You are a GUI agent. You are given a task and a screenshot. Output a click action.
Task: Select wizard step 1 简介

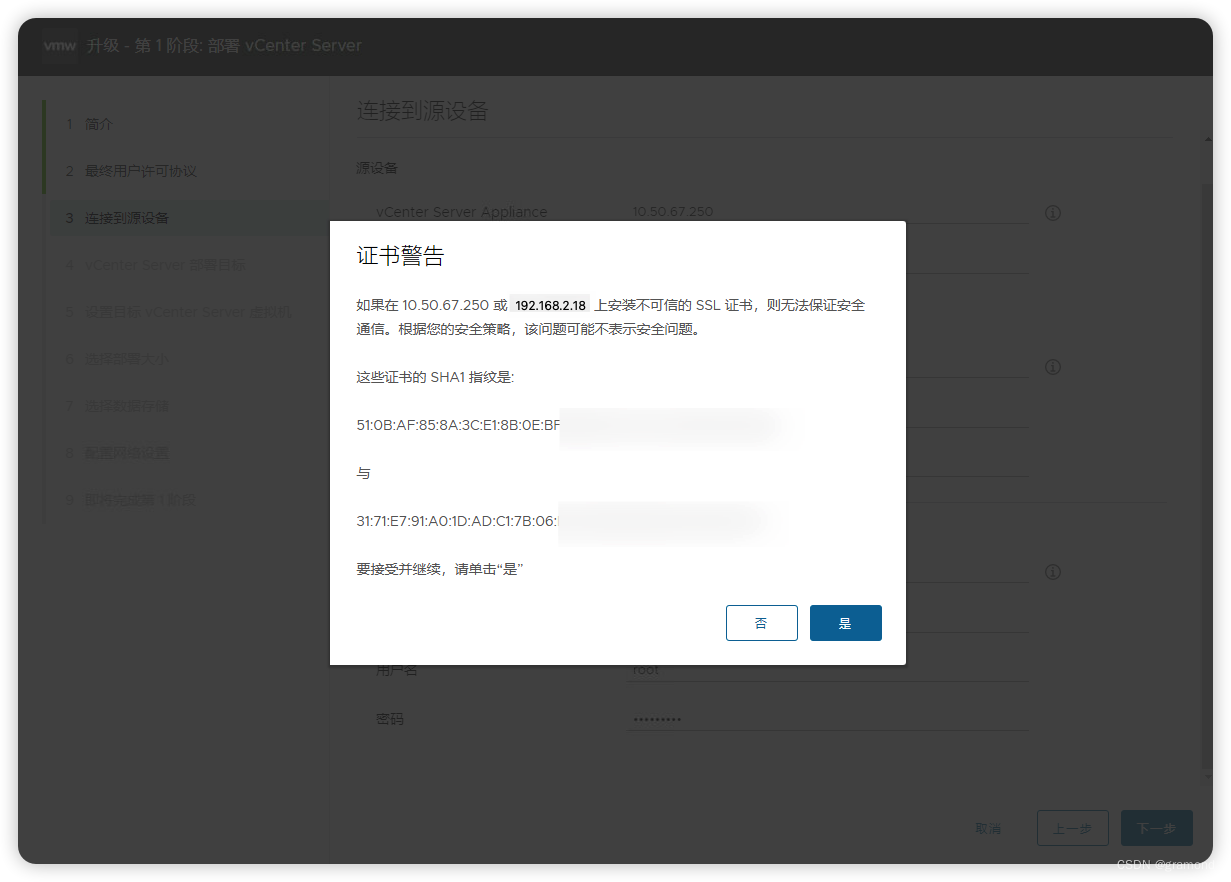pyautogui.click(x=97, y=124)
